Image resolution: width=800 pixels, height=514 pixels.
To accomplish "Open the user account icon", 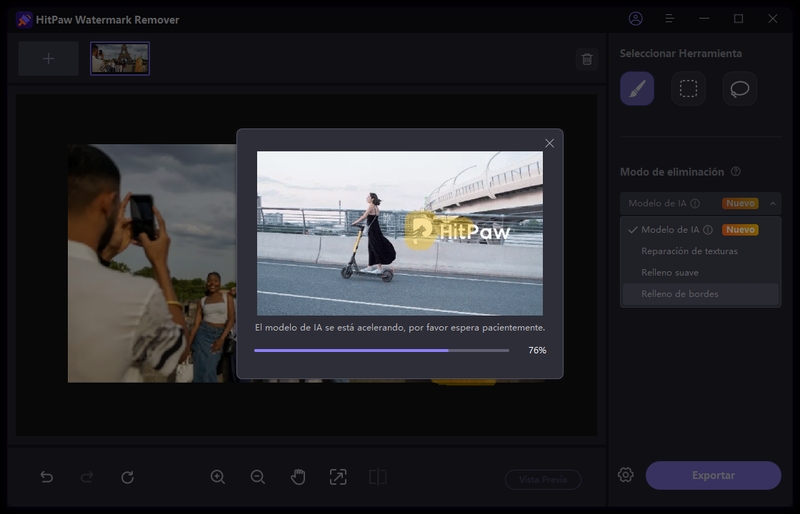I will [x=636, y=19].
